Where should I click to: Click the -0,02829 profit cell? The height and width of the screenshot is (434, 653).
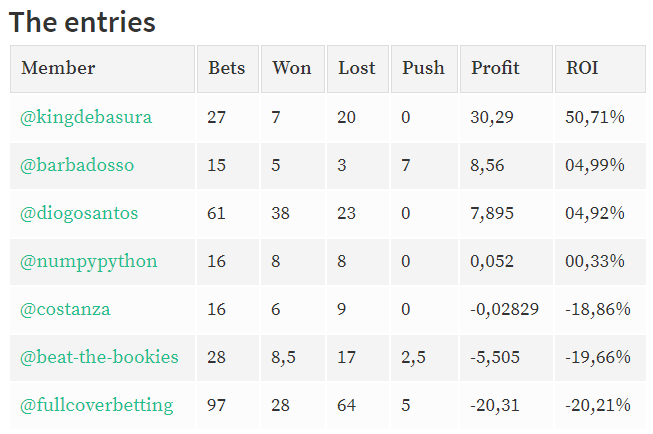(x=506, y=309)
